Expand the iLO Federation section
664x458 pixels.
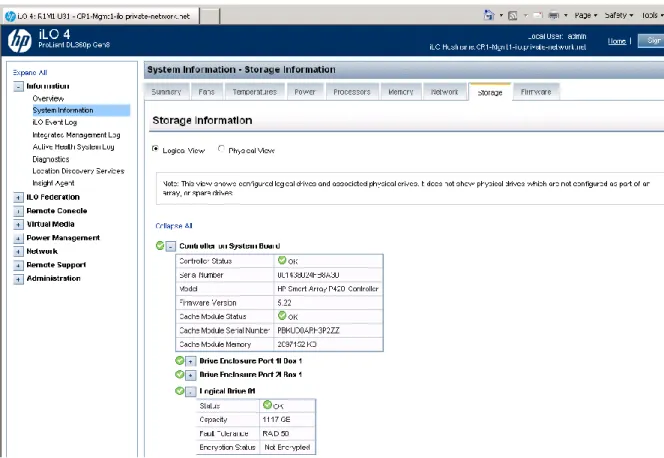pyautogui.click(x=18, y=198)
